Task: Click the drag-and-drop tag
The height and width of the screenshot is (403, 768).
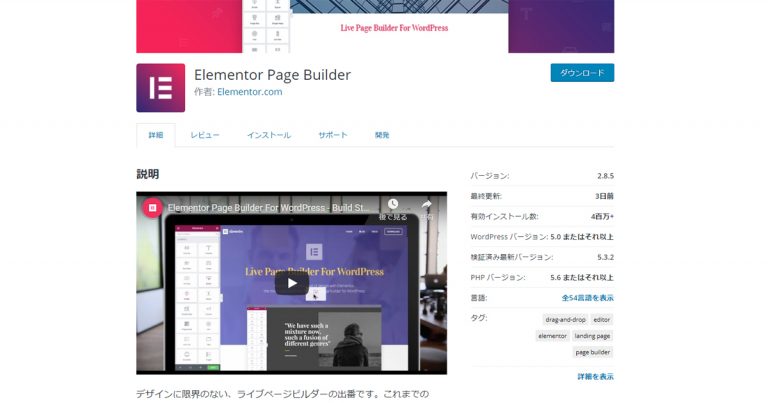Action: coord(563,319)
